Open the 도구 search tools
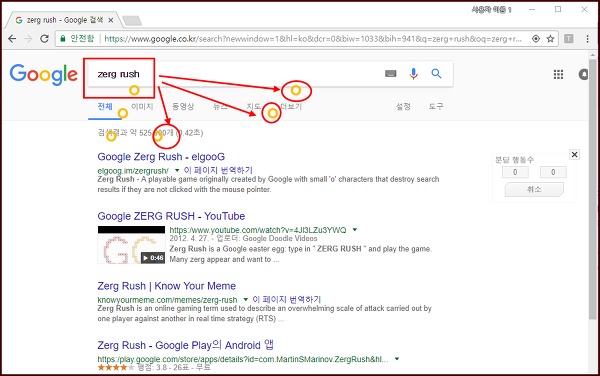 436,106
